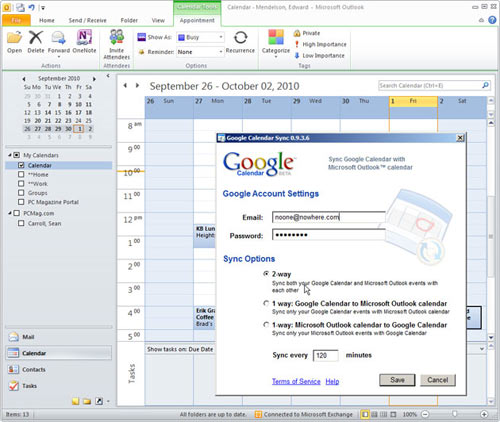This screenshot has width=500, height=422.
Task: Send the appointment to OneNote
Action: pos(84,42)
